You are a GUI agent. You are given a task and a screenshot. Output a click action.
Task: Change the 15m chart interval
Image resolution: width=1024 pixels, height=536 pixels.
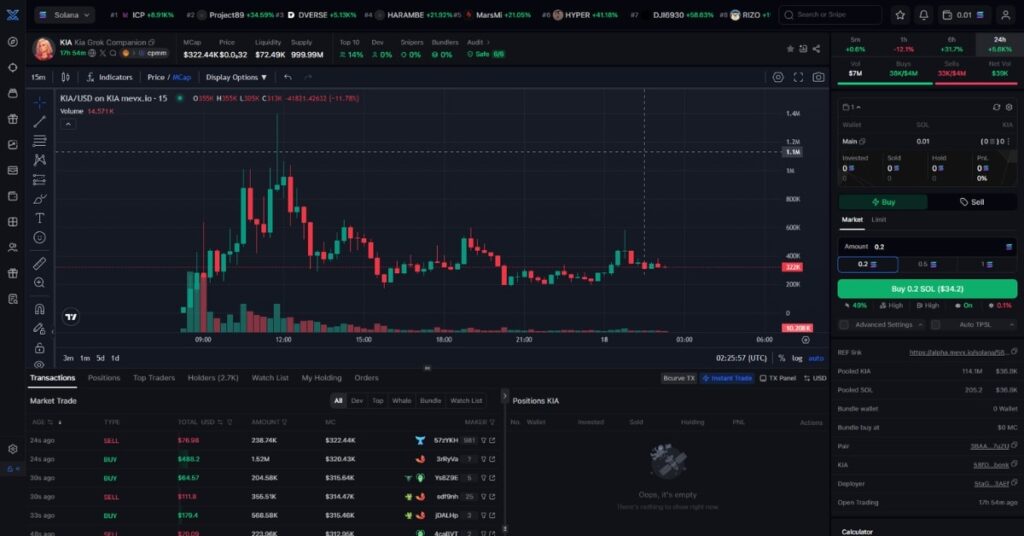coord(39,77)
